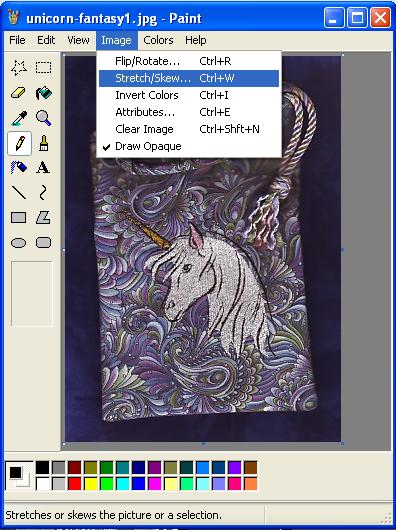Image resolution: width=396 pixels, height=530 pixels.
Task: Choose Flip/Rotate from the Image menu
Action: pos(189,61)
